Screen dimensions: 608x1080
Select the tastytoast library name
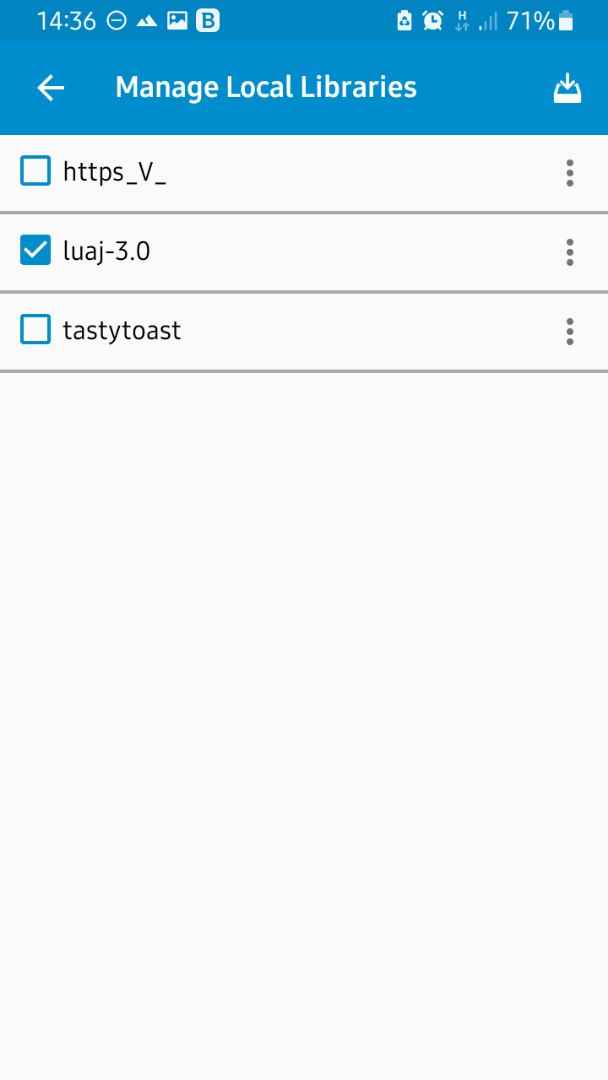(122, 331)
